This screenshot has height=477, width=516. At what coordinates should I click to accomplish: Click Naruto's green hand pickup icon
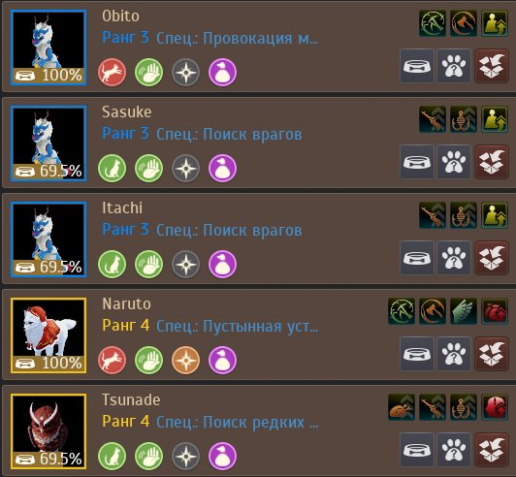coord(149,360)
